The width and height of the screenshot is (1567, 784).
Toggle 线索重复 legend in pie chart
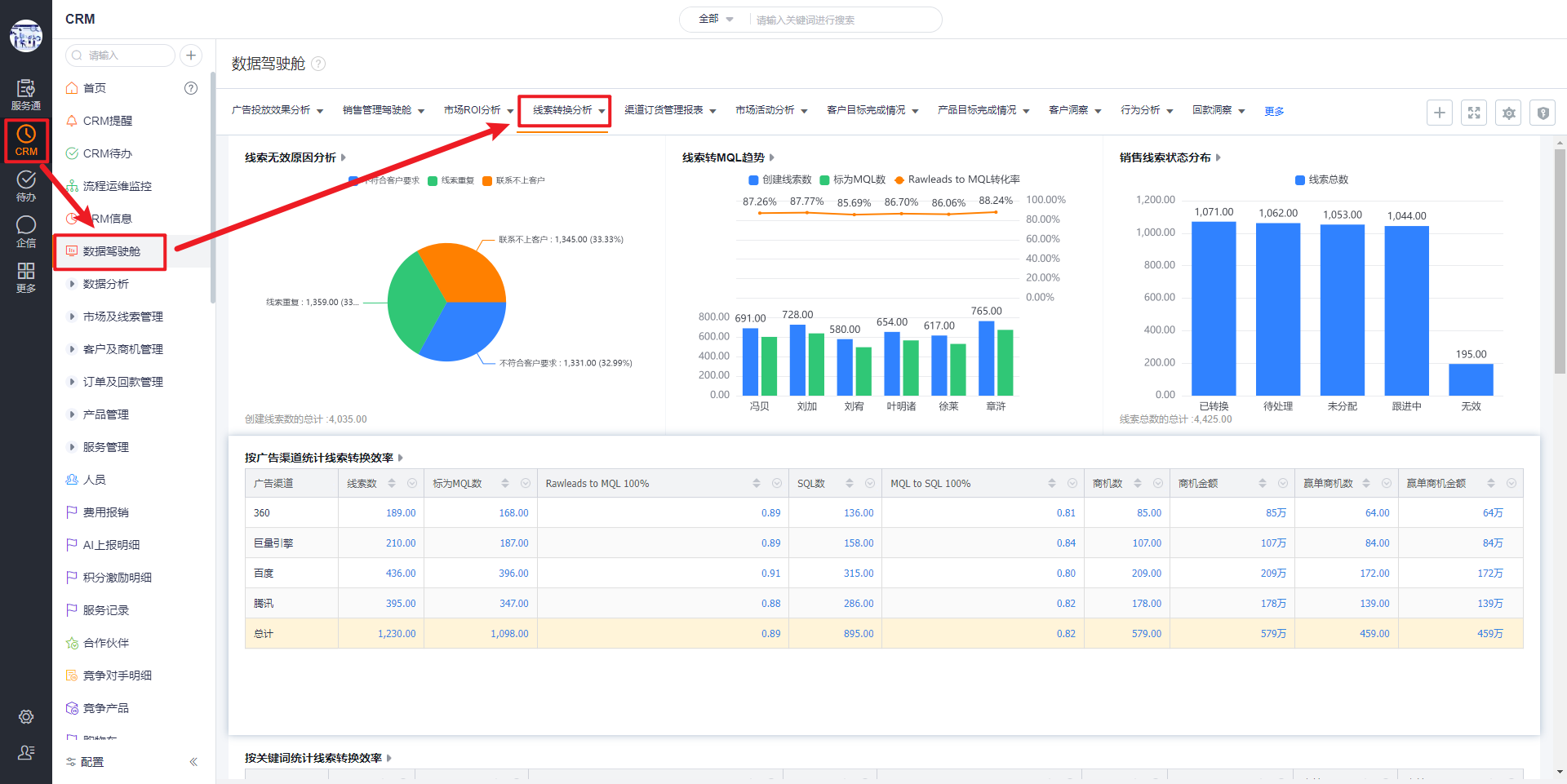[451, 180]
